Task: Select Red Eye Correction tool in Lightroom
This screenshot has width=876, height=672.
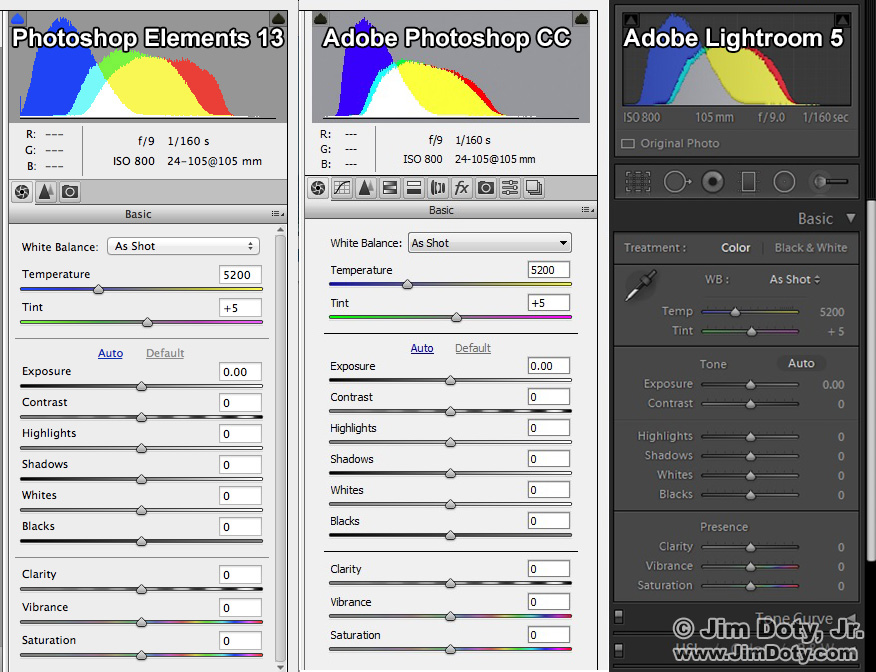Action: 713,182
